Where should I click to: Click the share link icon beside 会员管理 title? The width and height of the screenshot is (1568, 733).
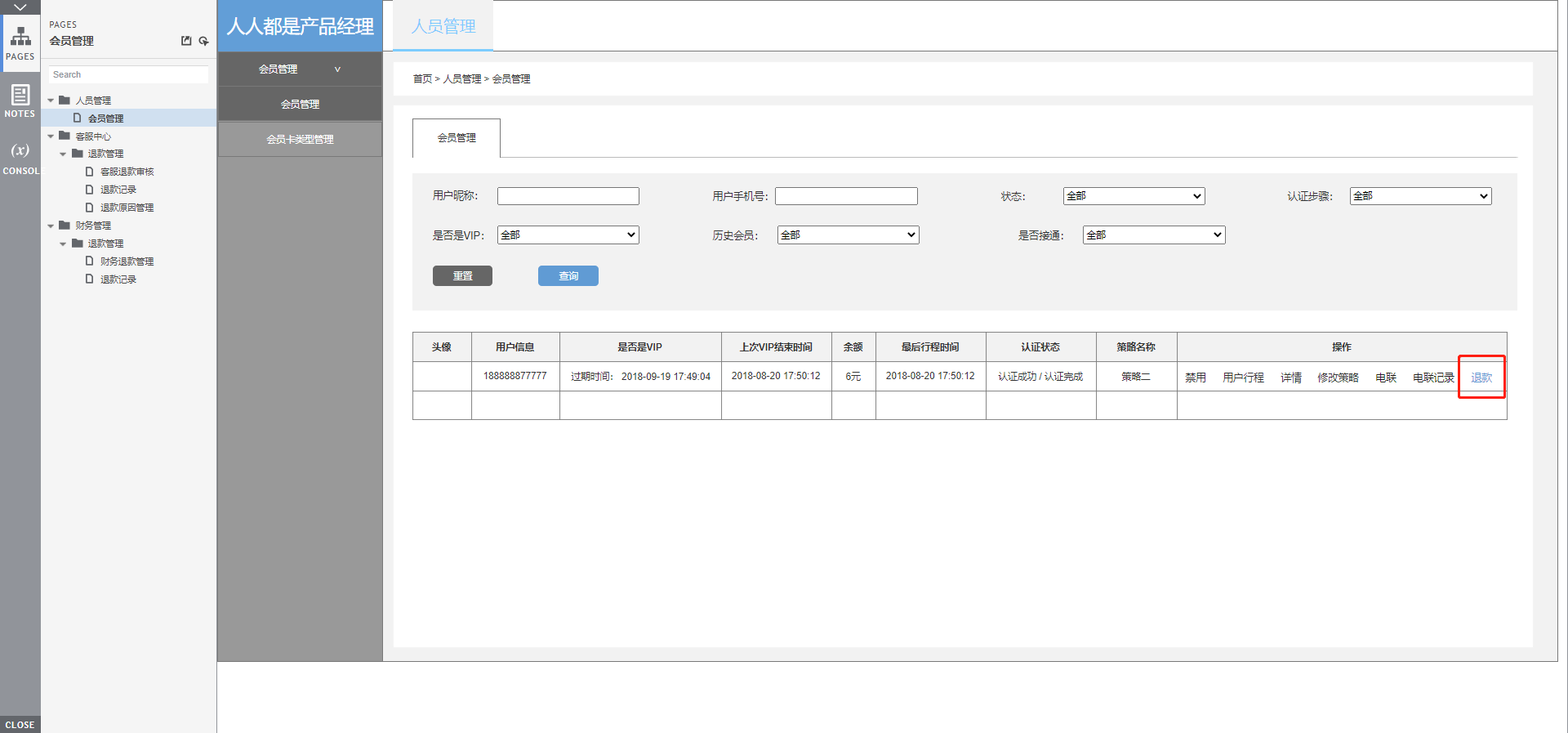point(203,41)
